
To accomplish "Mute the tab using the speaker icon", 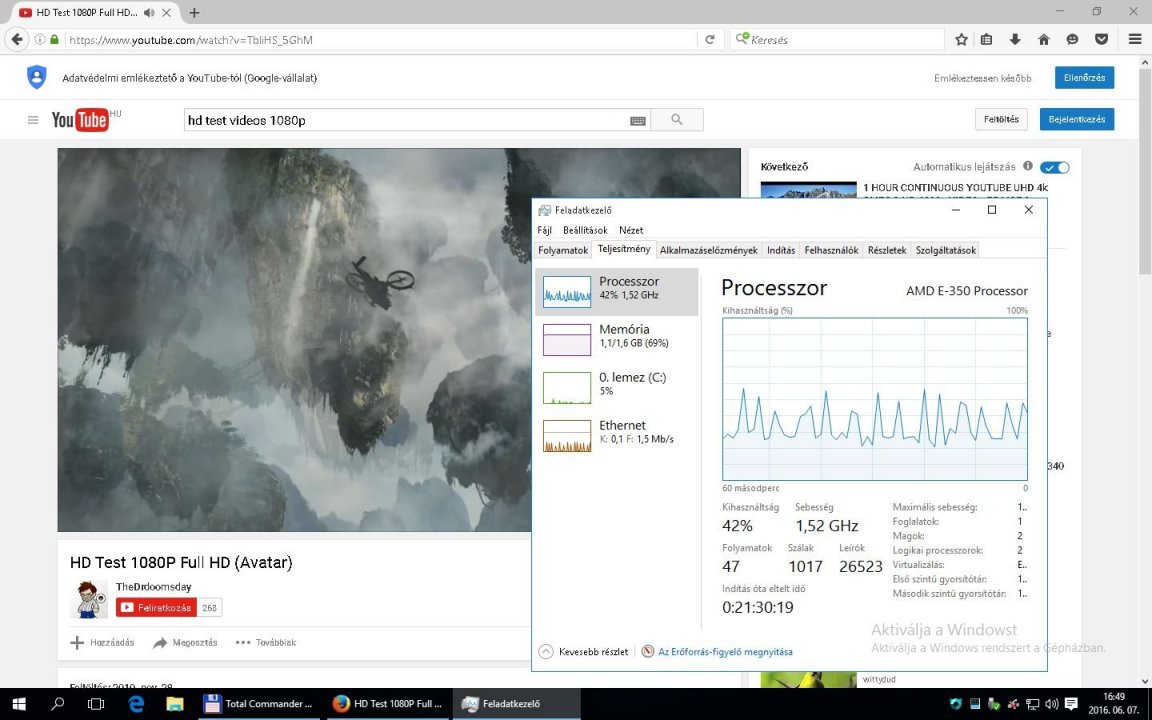I will [x=149, y=12].
